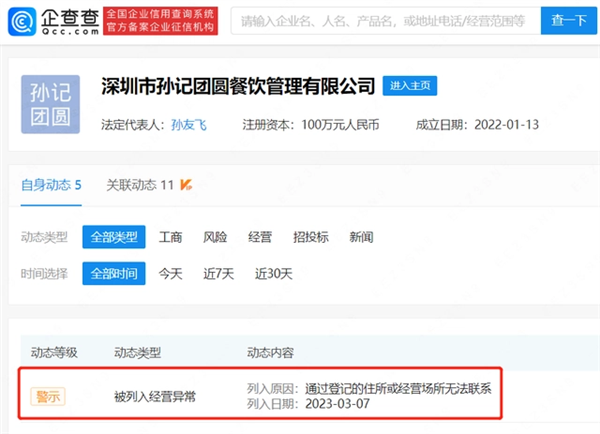Image resolution: width=600 pixels, height=434 pixels.
Task: Filter dynamics by 招投标
Action: pyautogui.click(x=311, y=237)
